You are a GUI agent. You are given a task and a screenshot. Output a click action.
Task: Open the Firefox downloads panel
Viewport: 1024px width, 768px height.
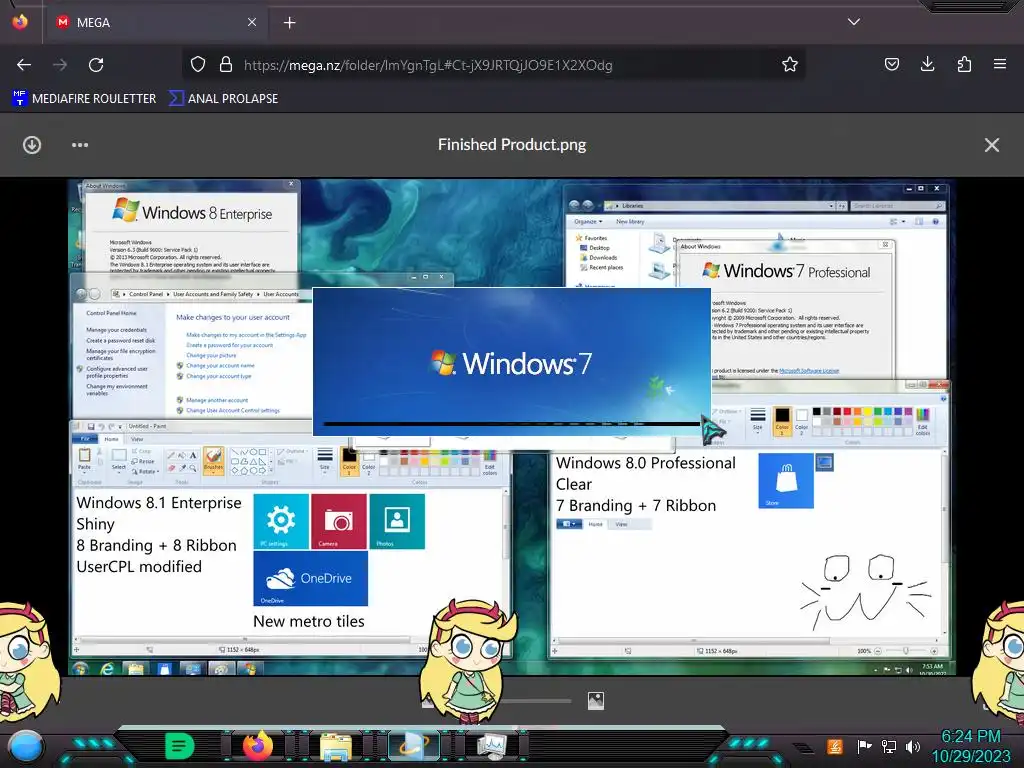point(927,64)
